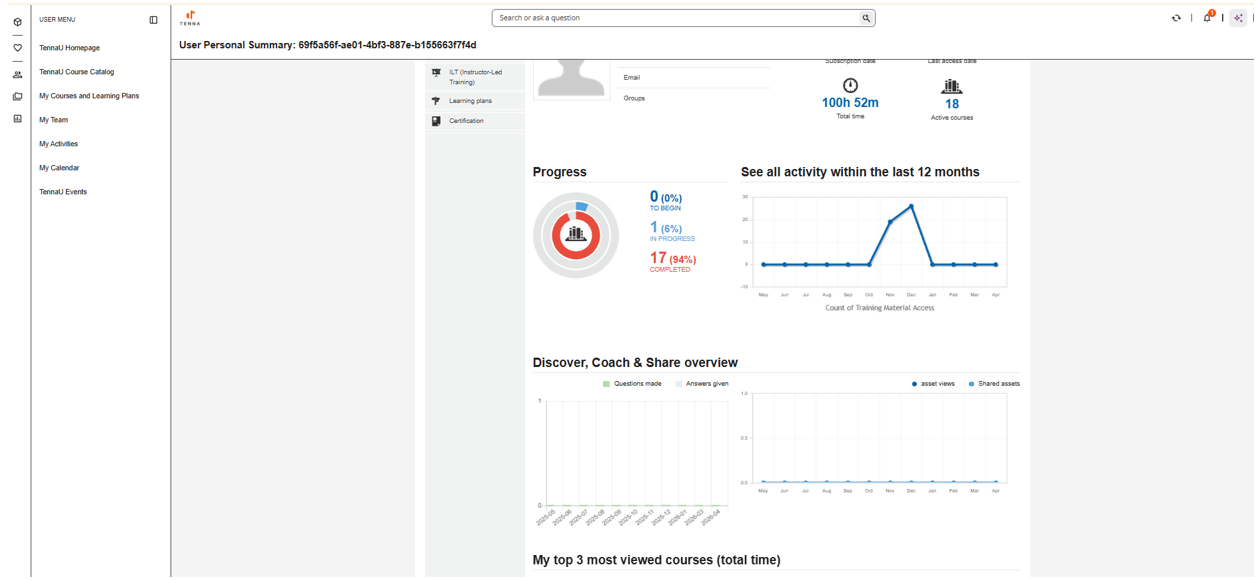Select the Learning plans tab
This screenshot has height=580, width=1257.
(475, 101)
